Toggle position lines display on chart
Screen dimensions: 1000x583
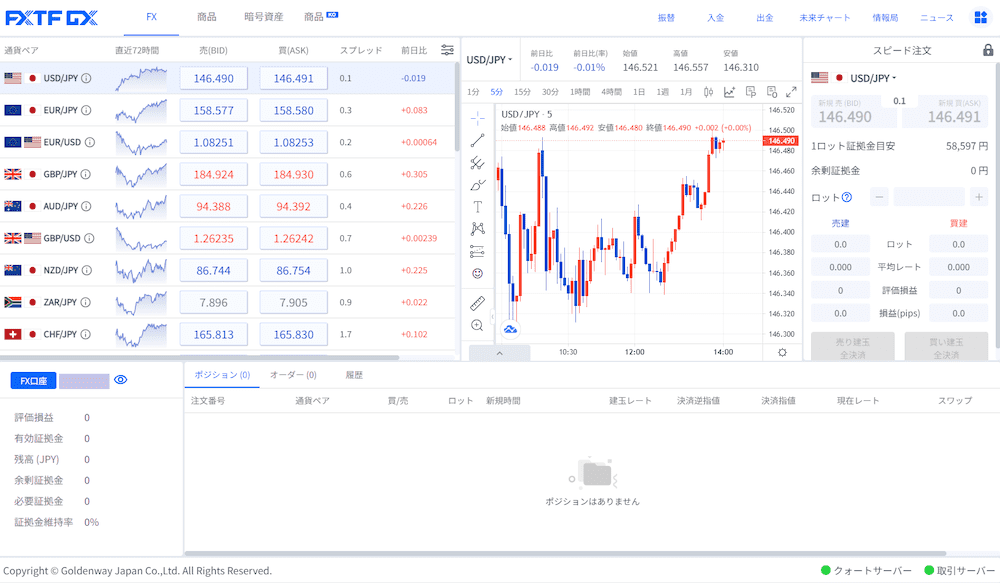click(751, 92)
